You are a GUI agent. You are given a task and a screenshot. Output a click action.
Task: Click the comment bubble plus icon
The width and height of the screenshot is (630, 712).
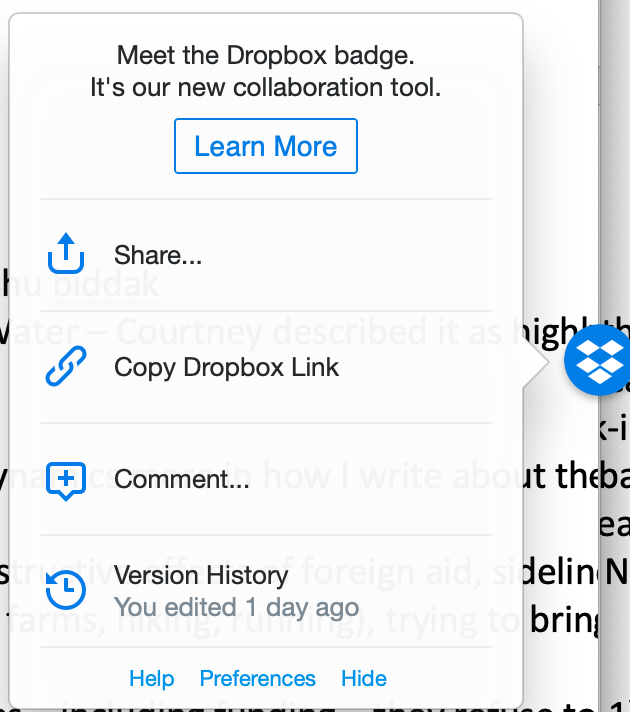coord(66,481)
